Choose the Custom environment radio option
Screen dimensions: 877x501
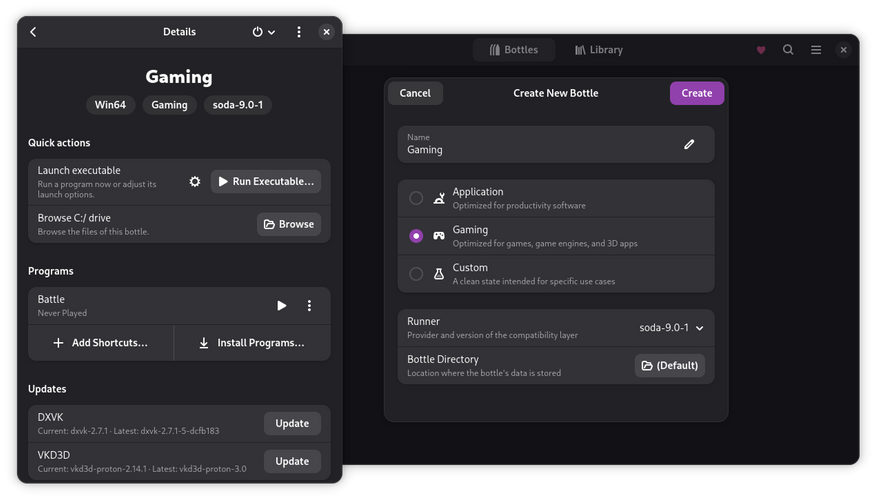416,274
